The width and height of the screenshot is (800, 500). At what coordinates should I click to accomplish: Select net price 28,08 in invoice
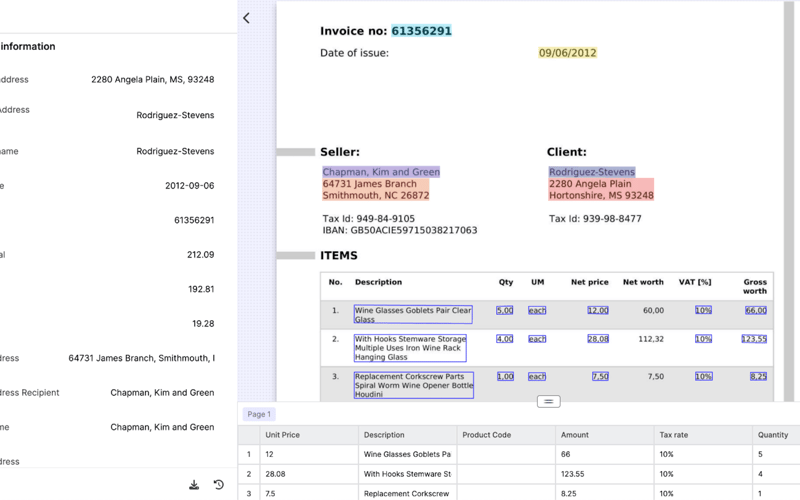[598, 339]
